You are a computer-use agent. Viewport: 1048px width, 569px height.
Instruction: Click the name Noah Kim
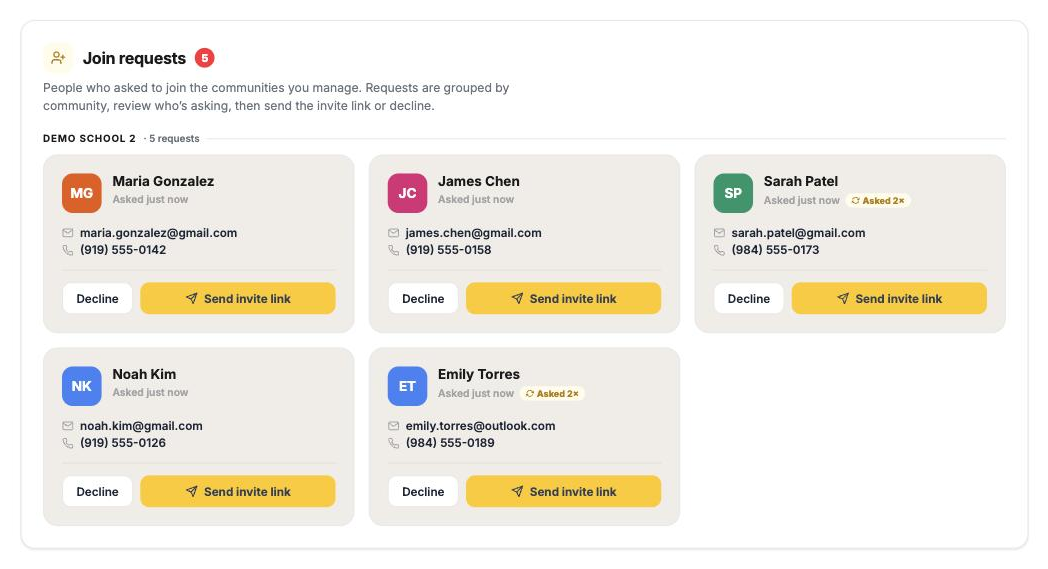pyautogui.click(x=144, y=374)
